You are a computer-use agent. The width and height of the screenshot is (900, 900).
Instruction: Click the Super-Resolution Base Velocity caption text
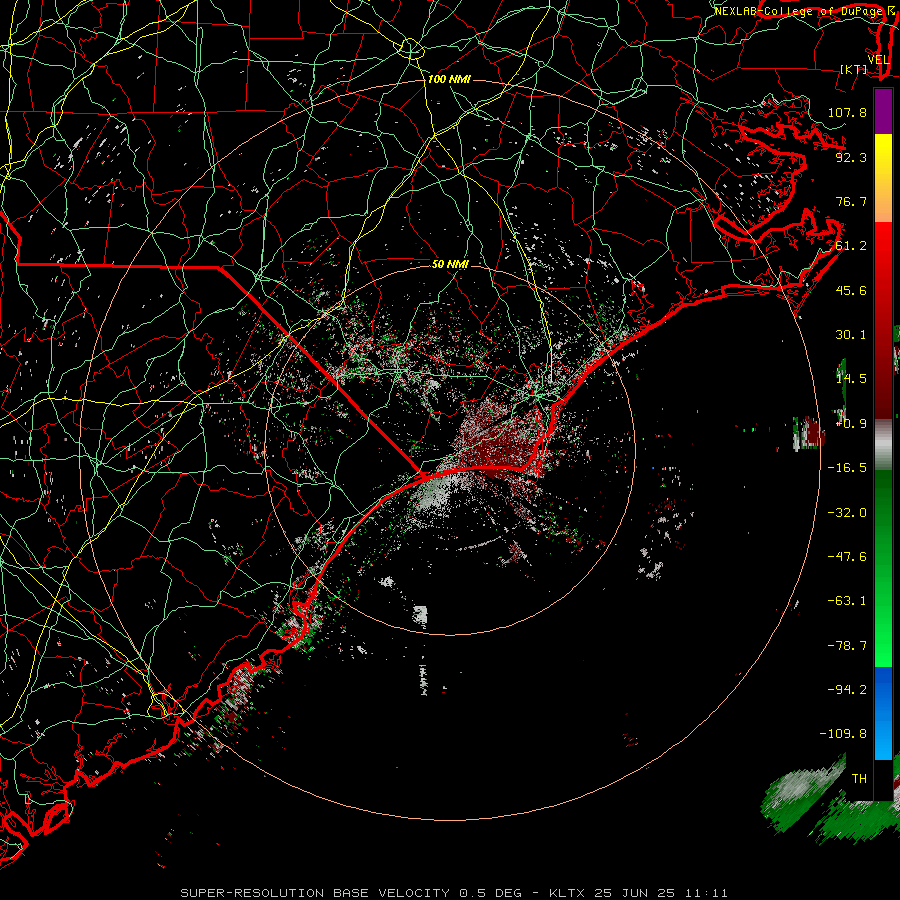(x=454, y=893)
